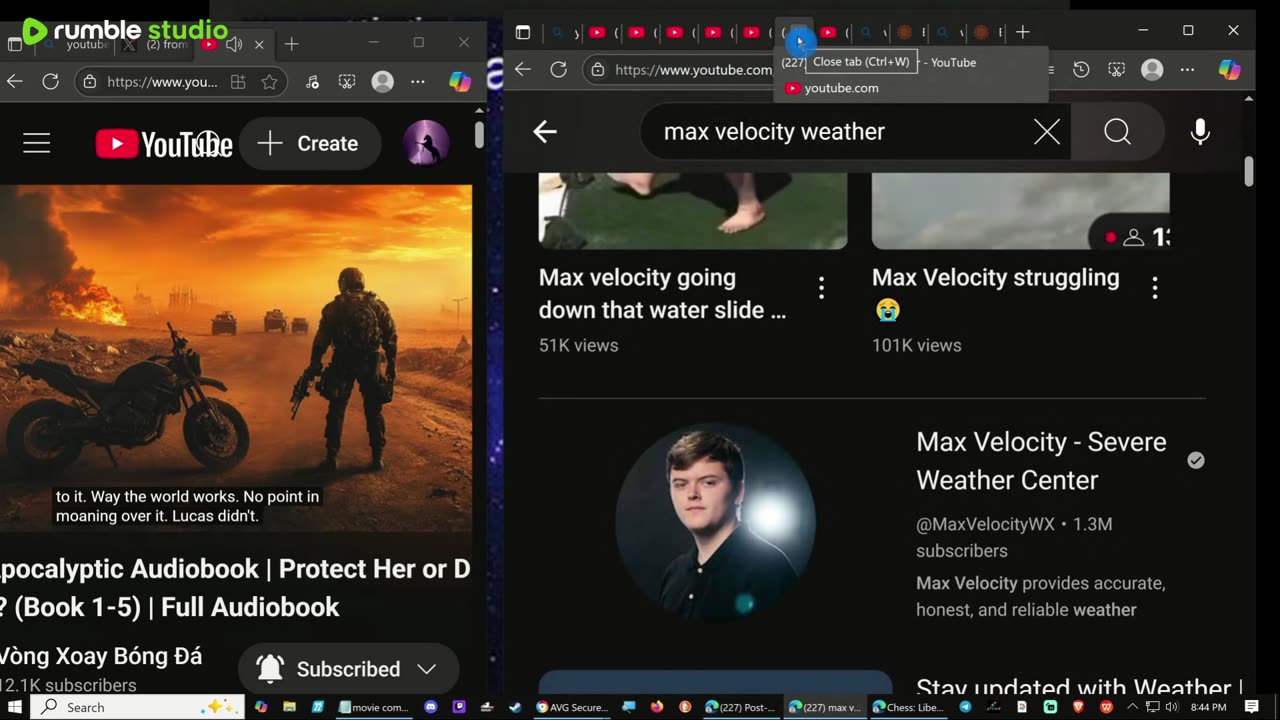The width and height of the screenshot is (1280, 720).
Task: Open browser profile in the right window toolbar
Action: (1152, 69)
